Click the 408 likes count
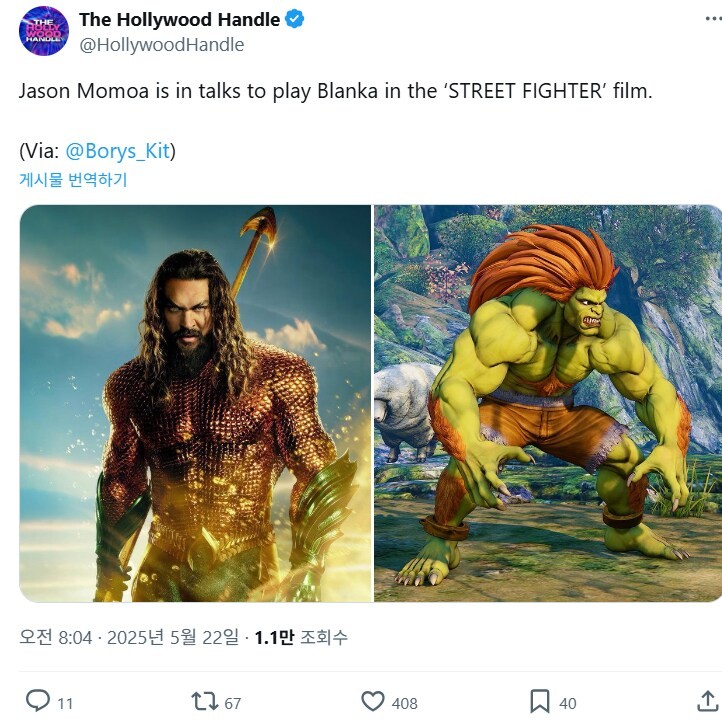 tap(404, 703)
